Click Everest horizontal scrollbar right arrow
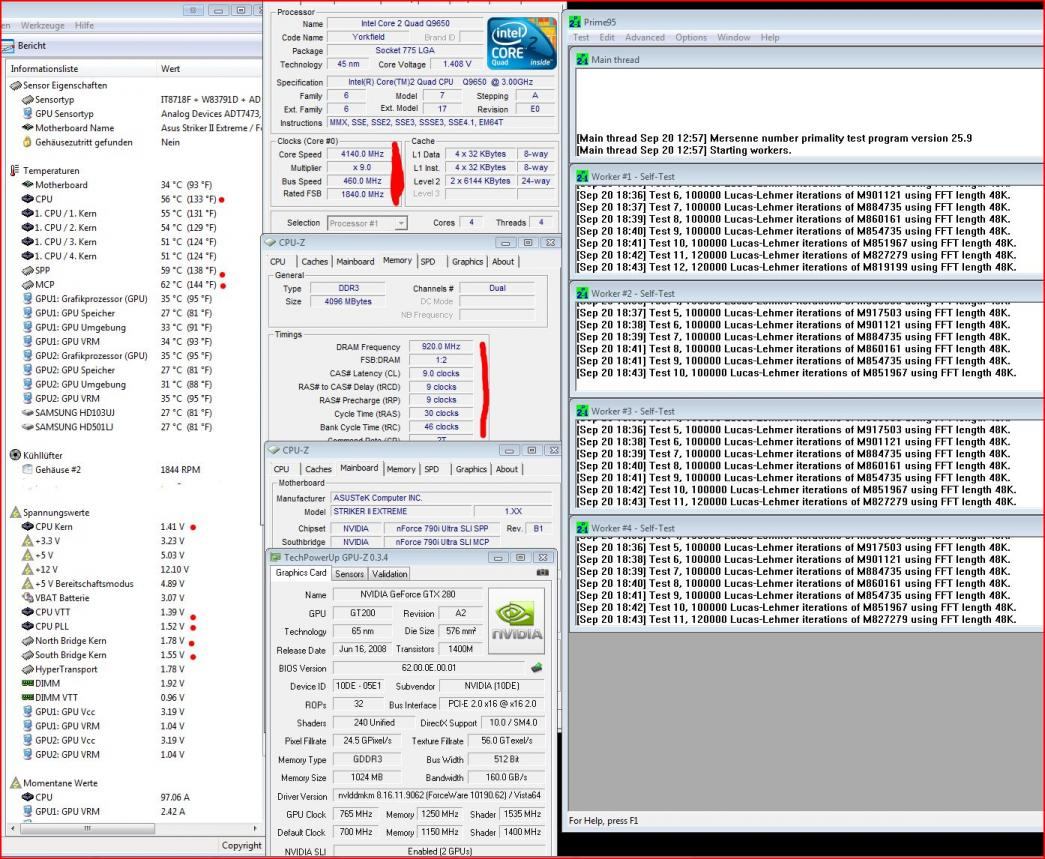1045x859 pixels. 255,828
